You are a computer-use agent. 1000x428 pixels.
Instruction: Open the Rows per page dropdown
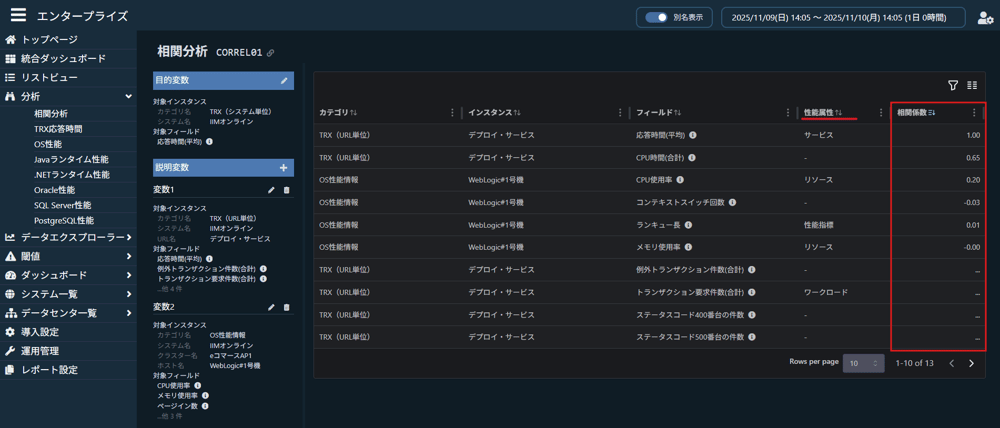click(863, 363)
